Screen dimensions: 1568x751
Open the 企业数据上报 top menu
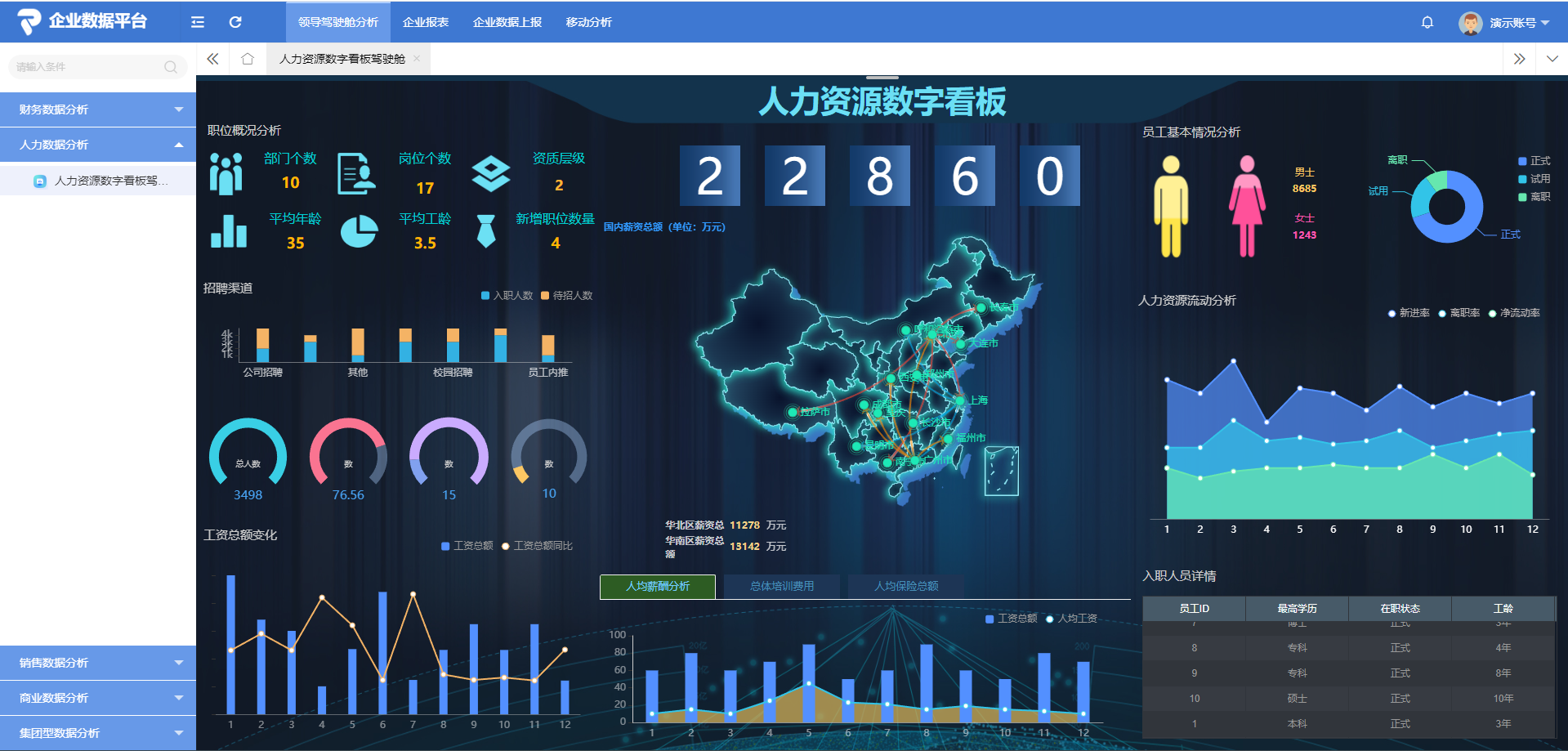click(x=507, y=22)
